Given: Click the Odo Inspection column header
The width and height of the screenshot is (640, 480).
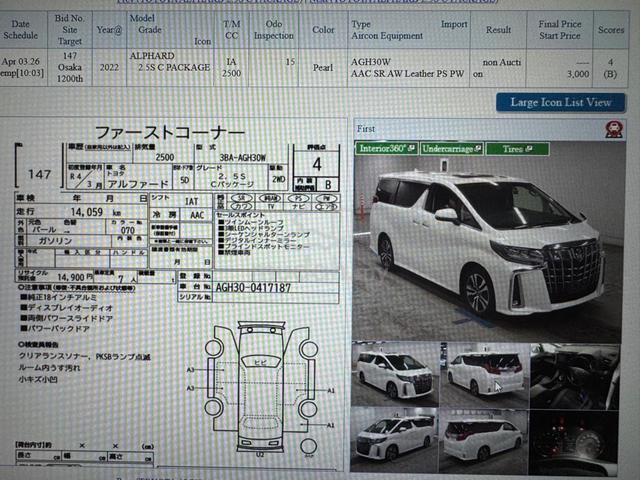Looking at the screenshot, I should [273, 30].
